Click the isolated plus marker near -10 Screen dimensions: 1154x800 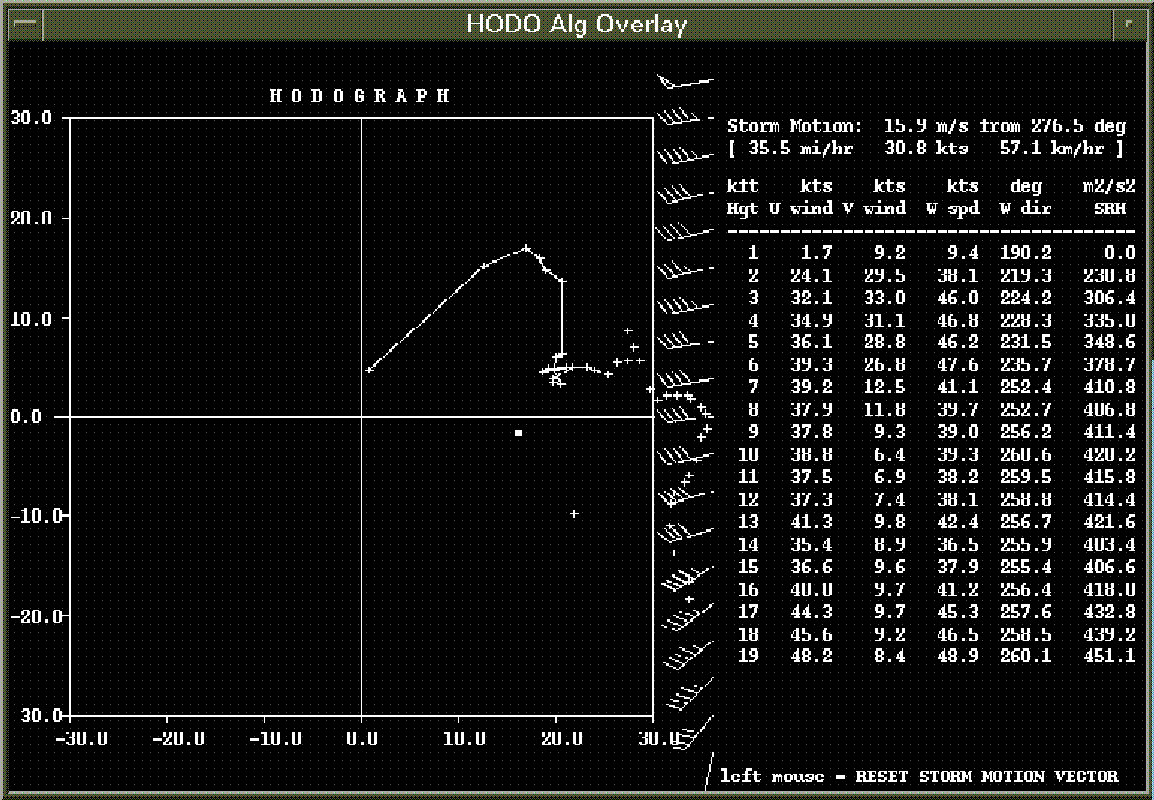click(574, 514)
